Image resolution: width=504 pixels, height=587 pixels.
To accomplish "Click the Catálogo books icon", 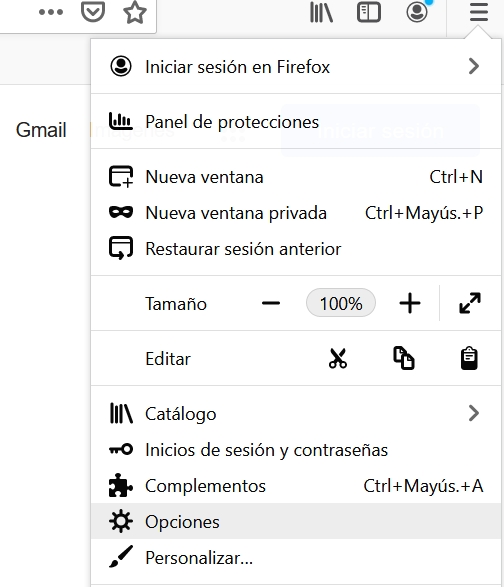I will [121, 413].
